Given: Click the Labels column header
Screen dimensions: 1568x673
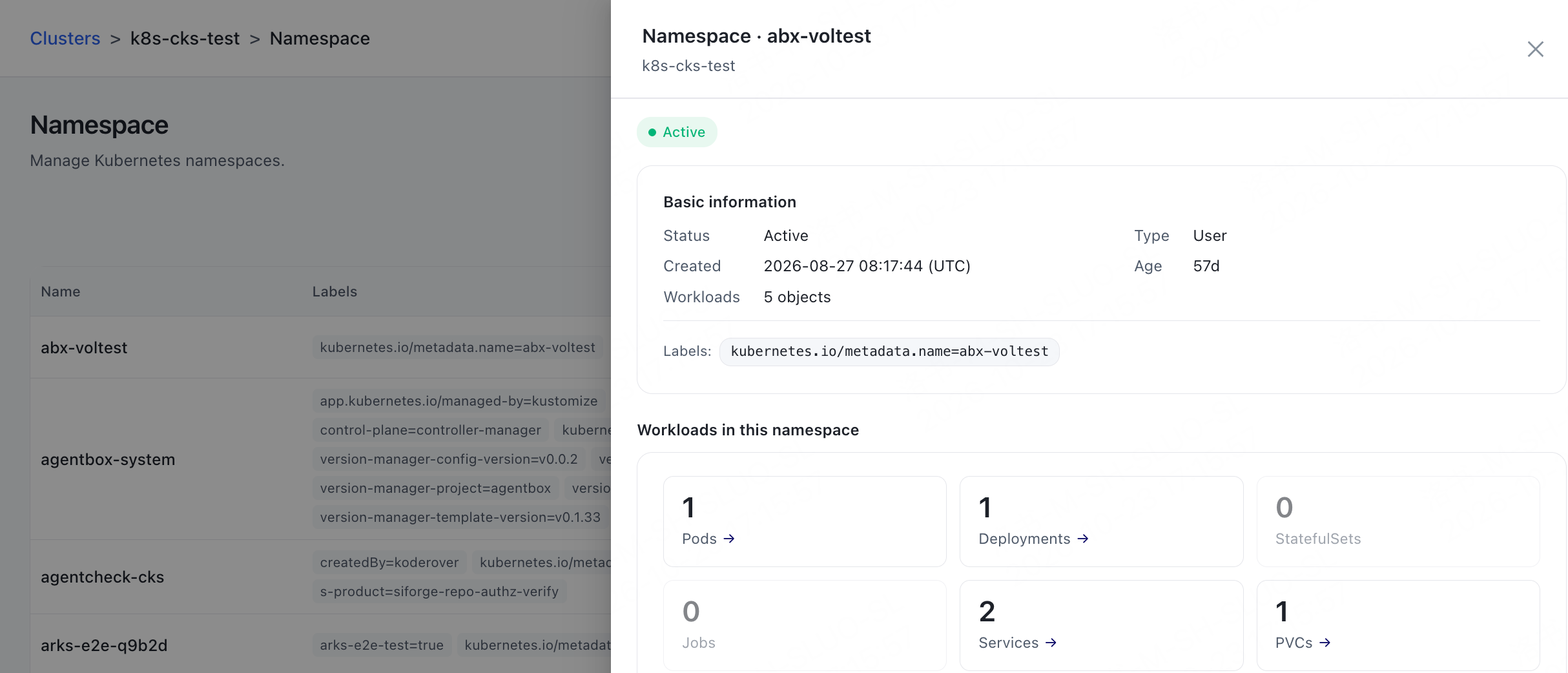Looking at the screenshot, I should coord(335,291).
